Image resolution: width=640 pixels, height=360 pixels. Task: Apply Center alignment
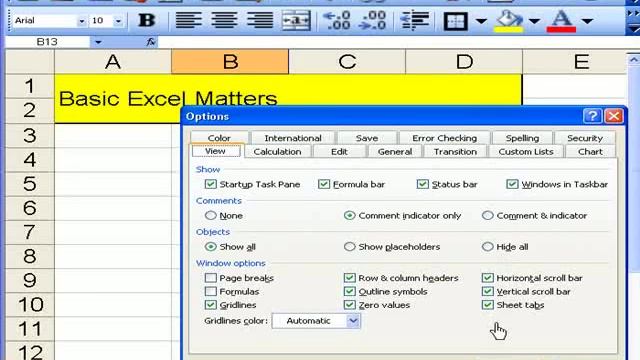pos(224,20)
